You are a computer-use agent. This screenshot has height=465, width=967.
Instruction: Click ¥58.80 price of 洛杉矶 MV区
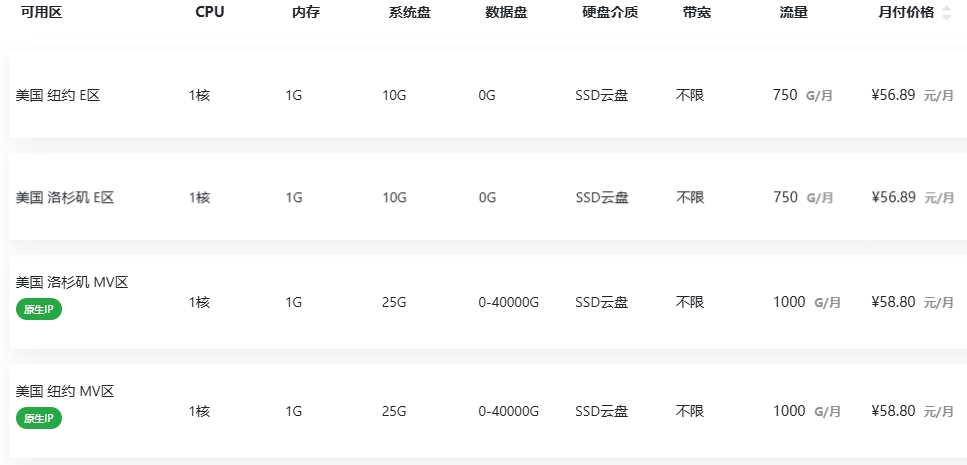click(893, 302)
